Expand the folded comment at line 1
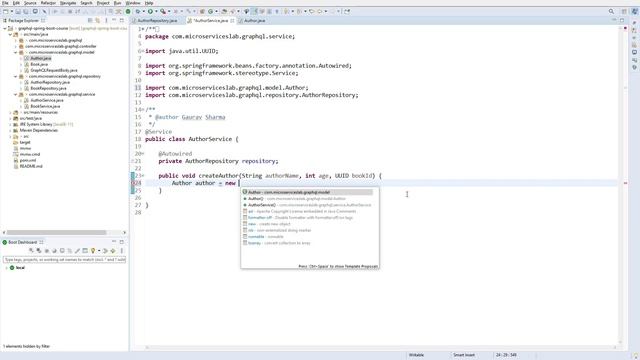Image resolution: width=640 pixels, height=360 pixels. pyautogui.click(x=142, y=29)
